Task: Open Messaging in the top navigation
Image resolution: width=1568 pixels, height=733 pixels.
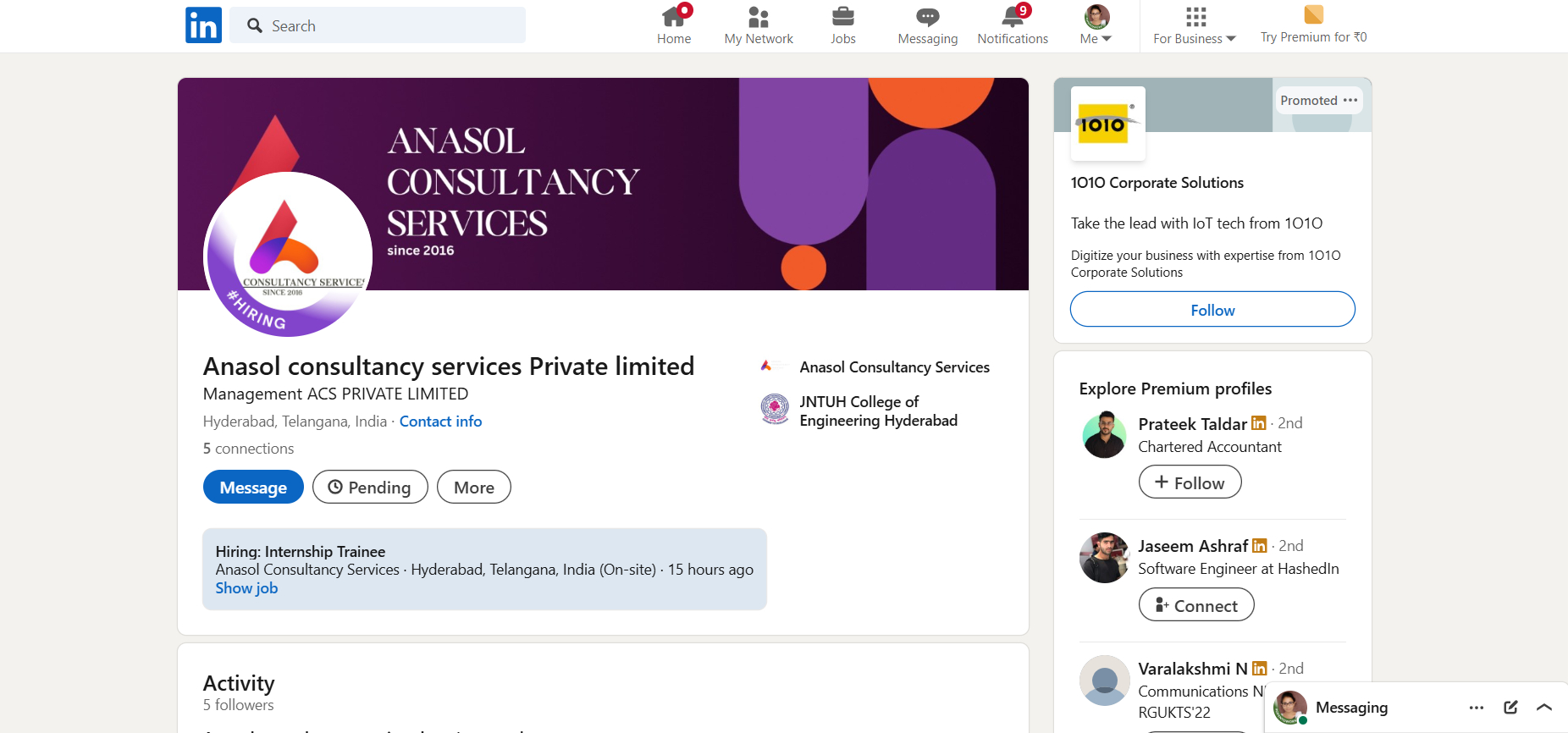Action: (927, 25)
